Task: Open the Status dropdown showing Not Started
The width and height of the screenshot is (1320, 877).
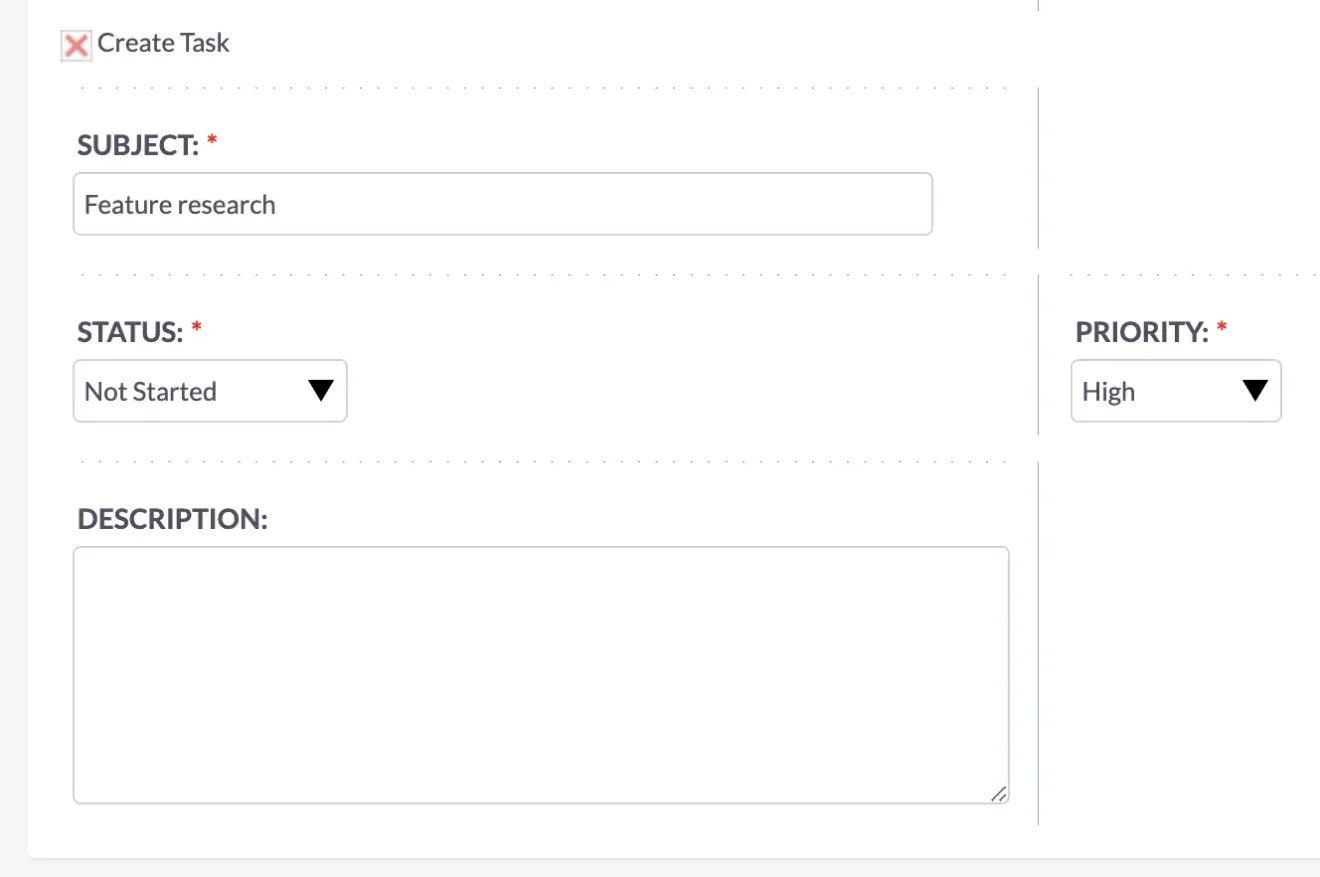Action: pyautogui.click(x=210, y=391)
